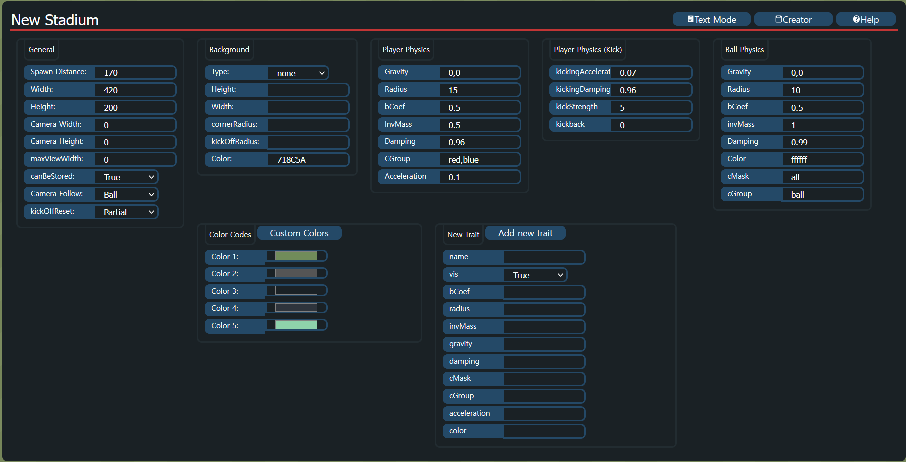Focus Player Physics cGroup field

click(x=480, y=159)
